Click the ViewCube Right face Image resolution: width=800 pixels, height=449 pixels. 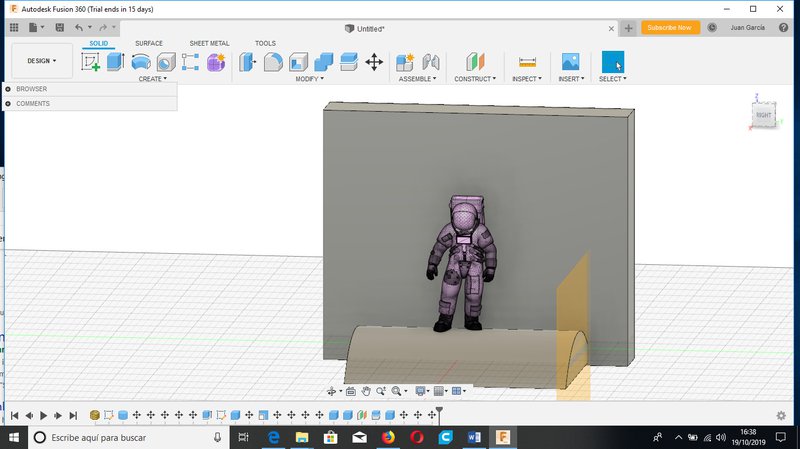(x=764, y=115)
